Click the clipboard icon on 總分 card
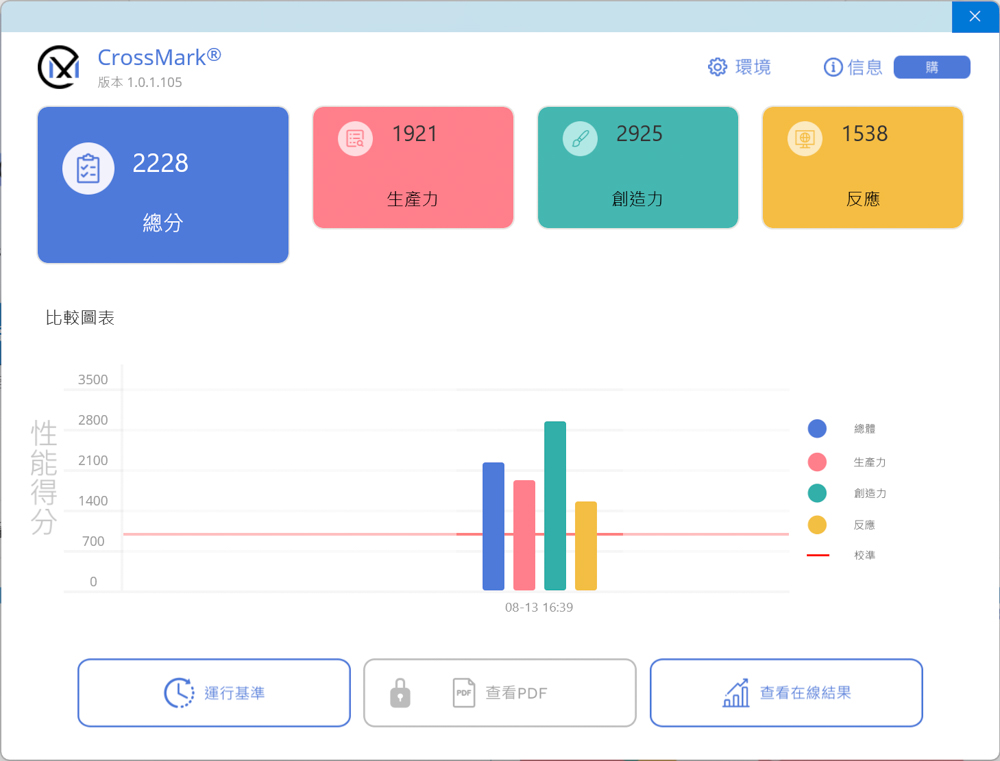 point(88,168)
